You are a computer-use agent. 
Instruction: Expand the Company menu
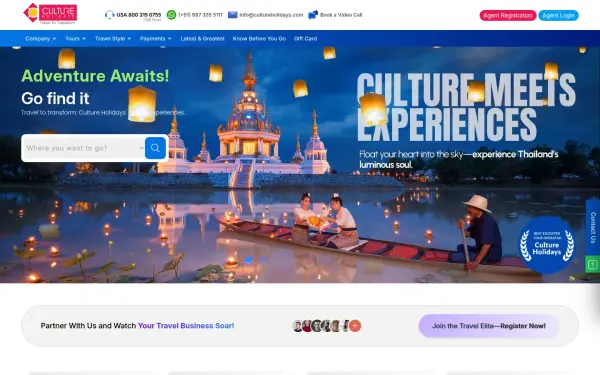click(41, 39)
